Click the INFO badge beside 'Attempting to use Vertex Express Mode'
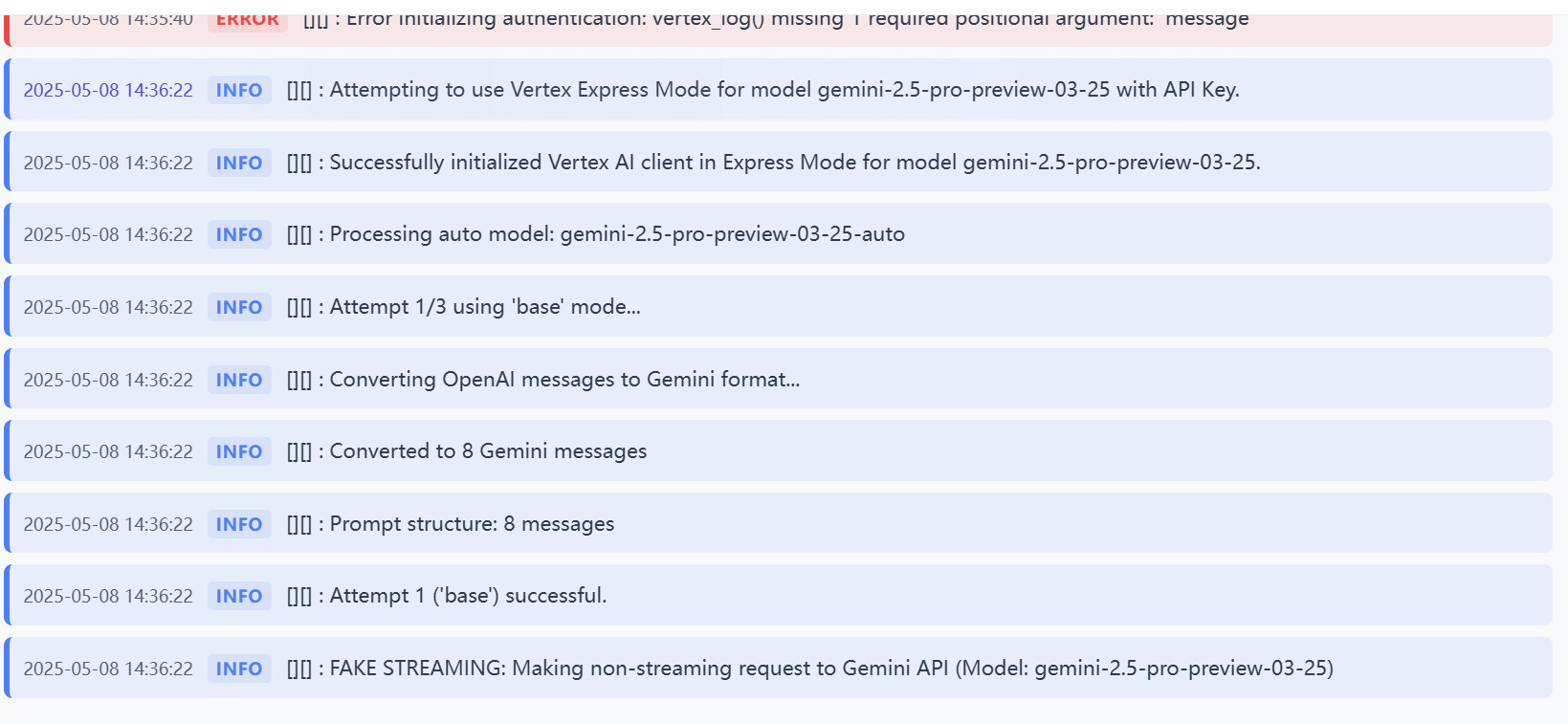Image resolution: width=1568 pixels, height=724 pixels. tap(239, 90)
